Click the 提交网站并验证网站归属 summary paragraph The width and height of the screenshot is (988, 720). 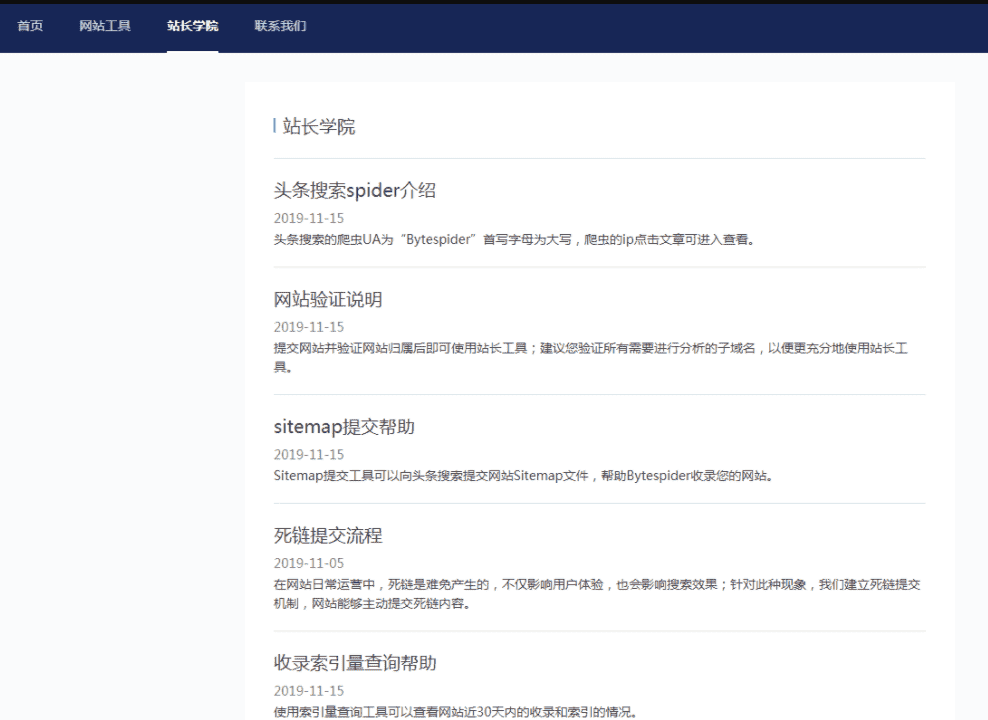590,358
